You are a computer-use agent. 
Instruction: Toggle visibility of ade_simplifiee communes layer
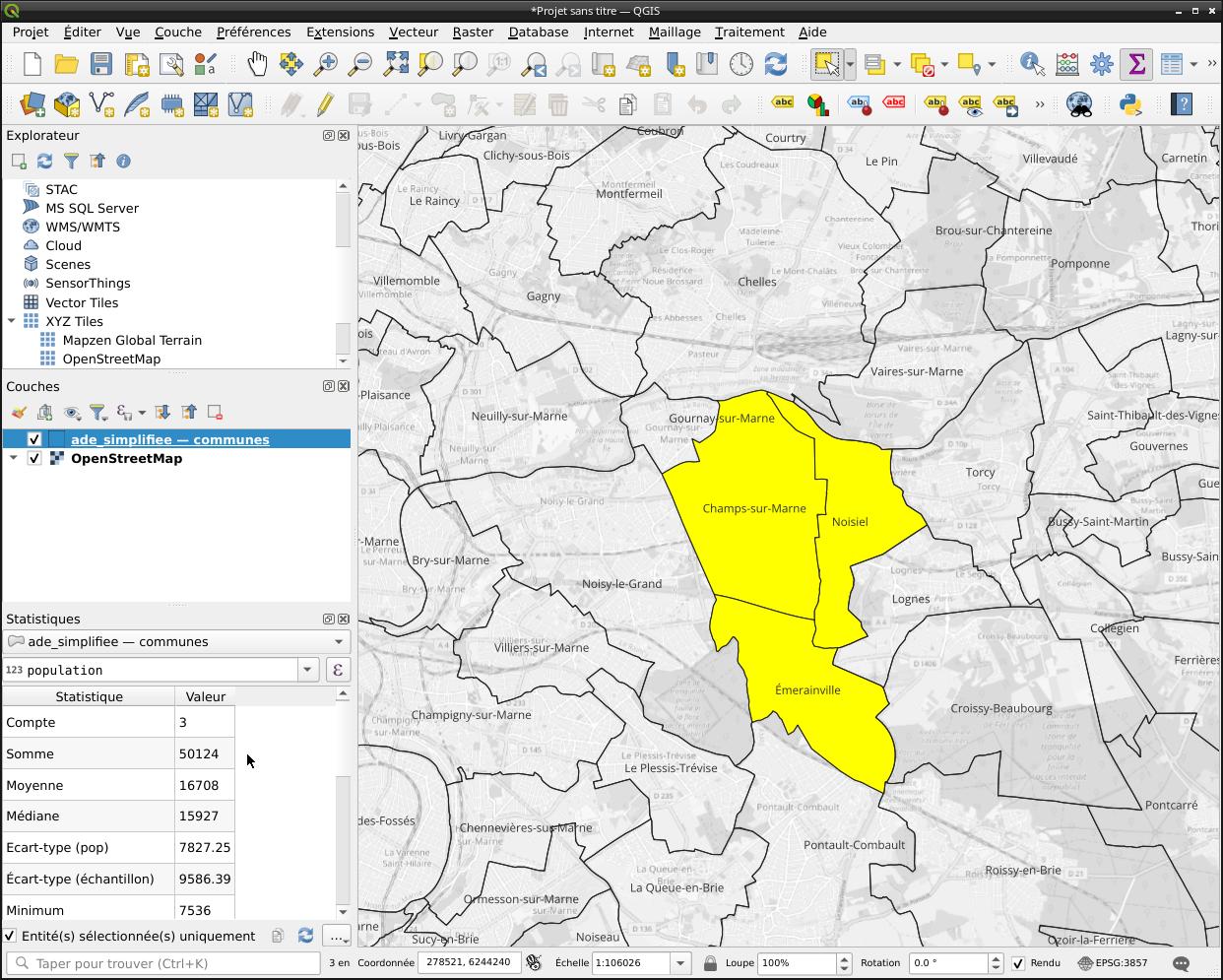click(x=34, y=439)
